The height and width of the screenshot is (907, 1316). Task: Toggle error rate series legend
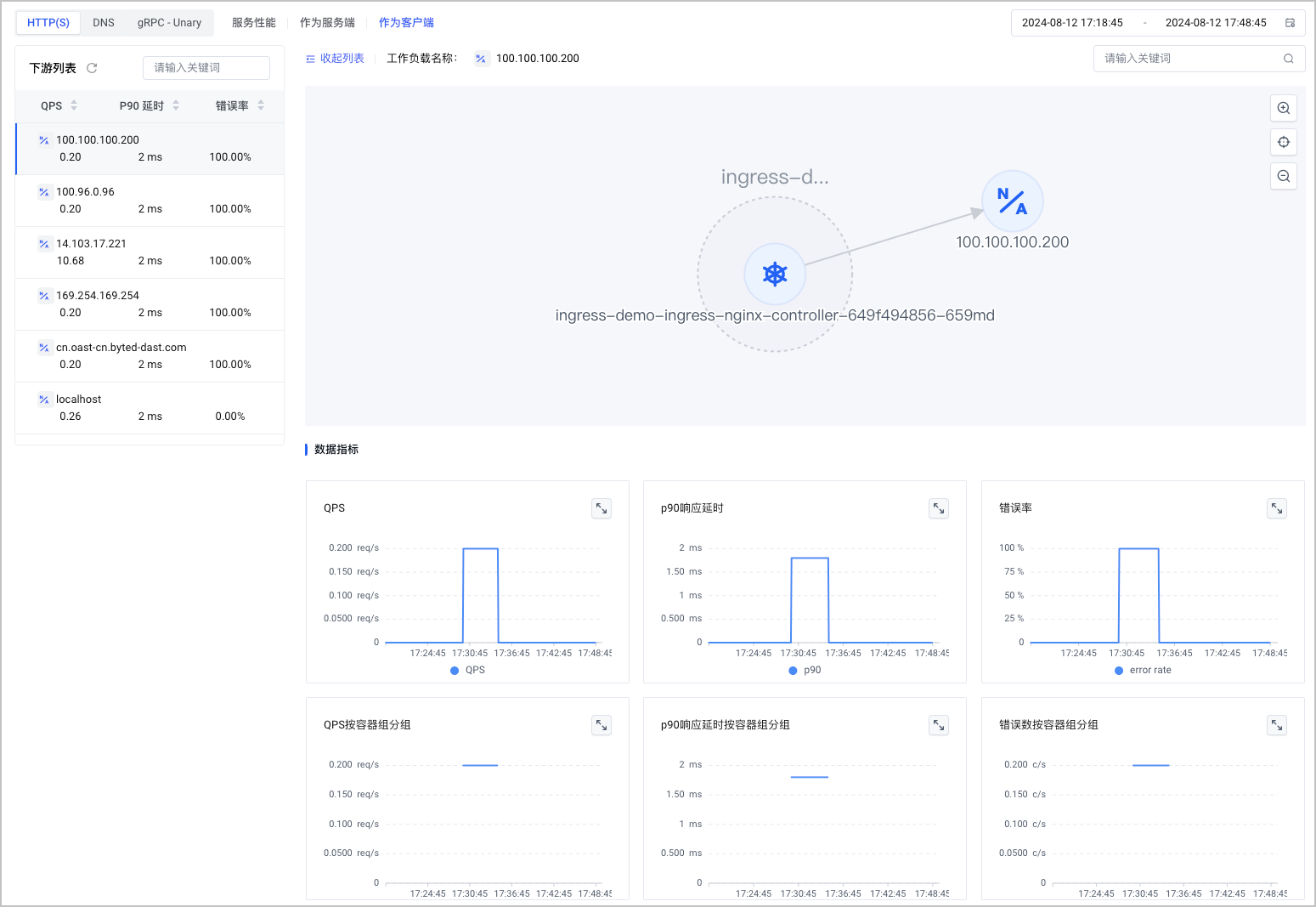pyautogui.click(x=1143, y=670)
